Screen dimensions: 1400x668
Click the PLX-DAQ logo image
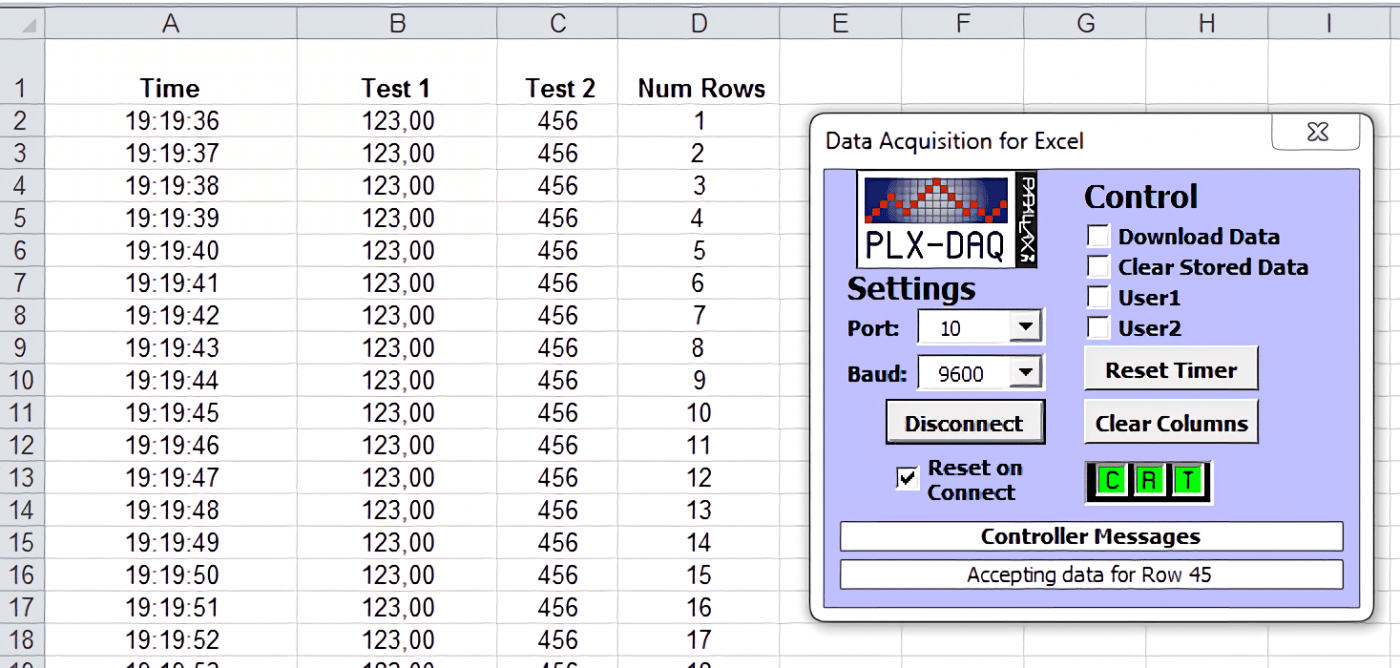(x=938, y=219)
